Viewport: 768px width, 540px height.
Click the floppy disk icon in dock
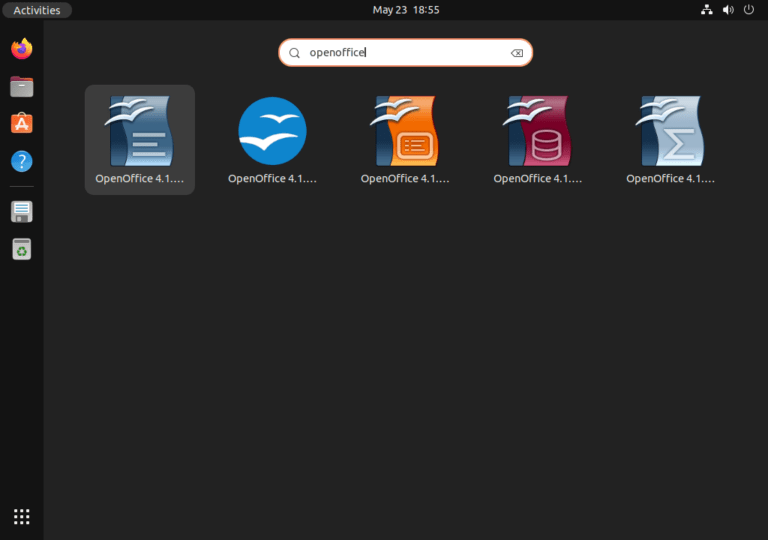(x=22, y=211)
